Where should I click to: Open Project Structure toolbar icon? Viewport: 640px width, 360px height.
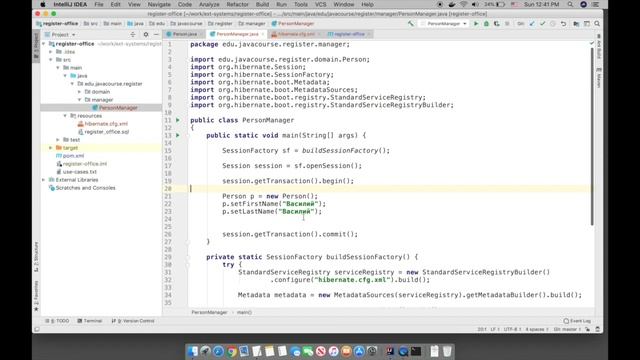click(576, 24)
